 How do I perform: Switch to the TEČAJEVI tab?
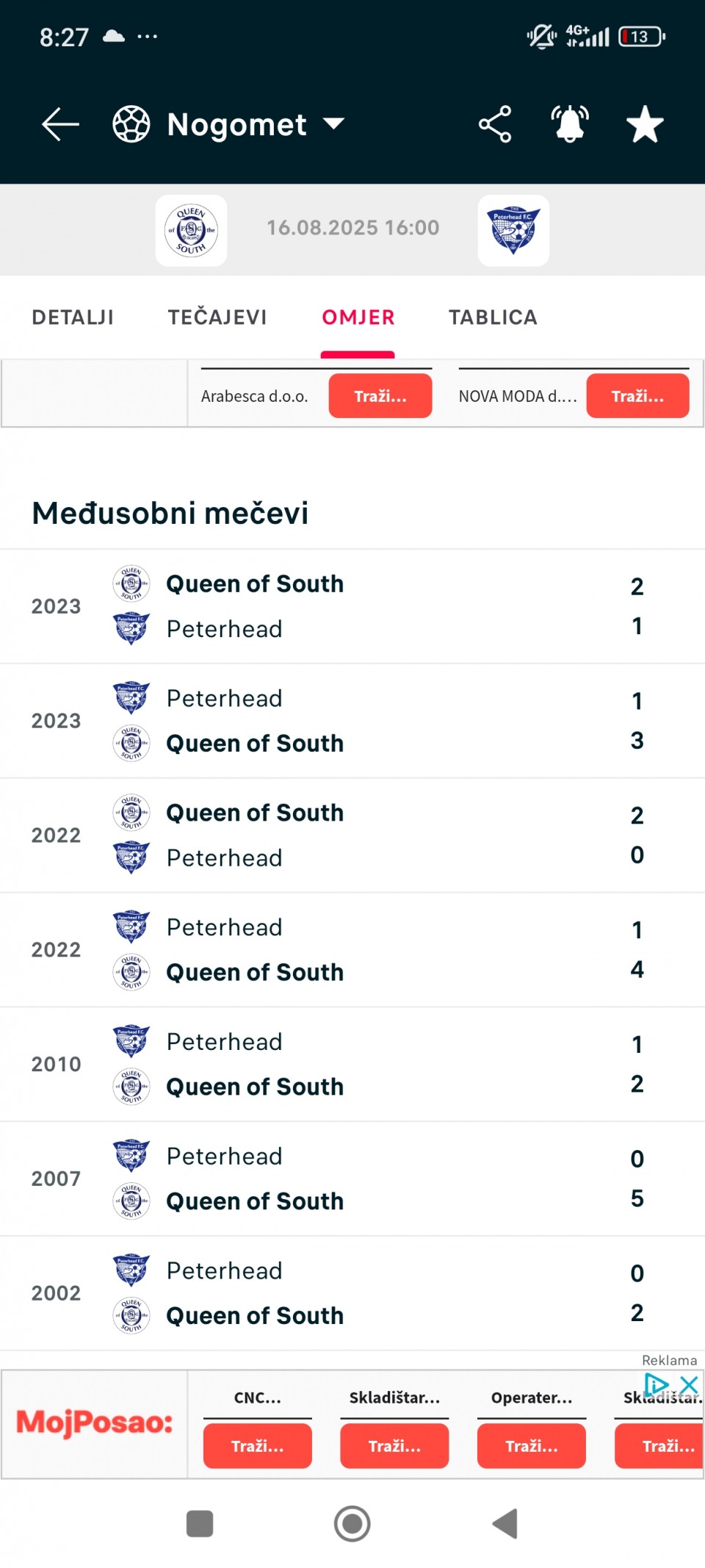tap(217, 317)
